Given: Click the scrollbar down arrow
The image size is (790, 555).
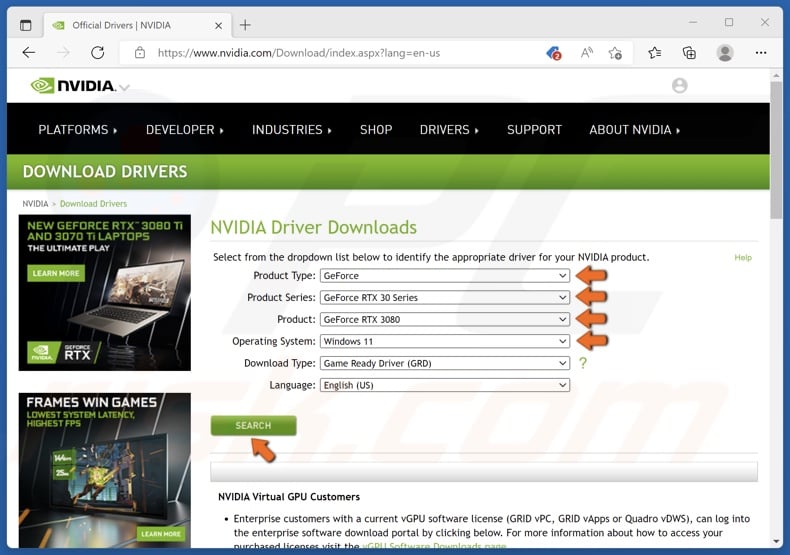Looking at the screenshot, I should tap(776, 542).
